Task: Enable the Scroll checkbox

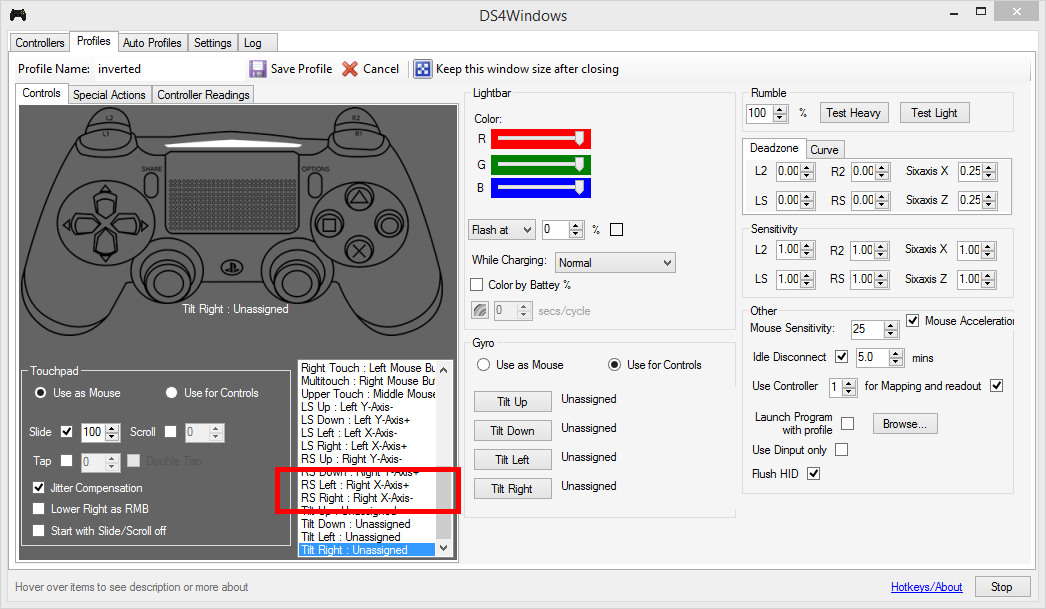Action: pyautogui.click(x=171, y=432)
